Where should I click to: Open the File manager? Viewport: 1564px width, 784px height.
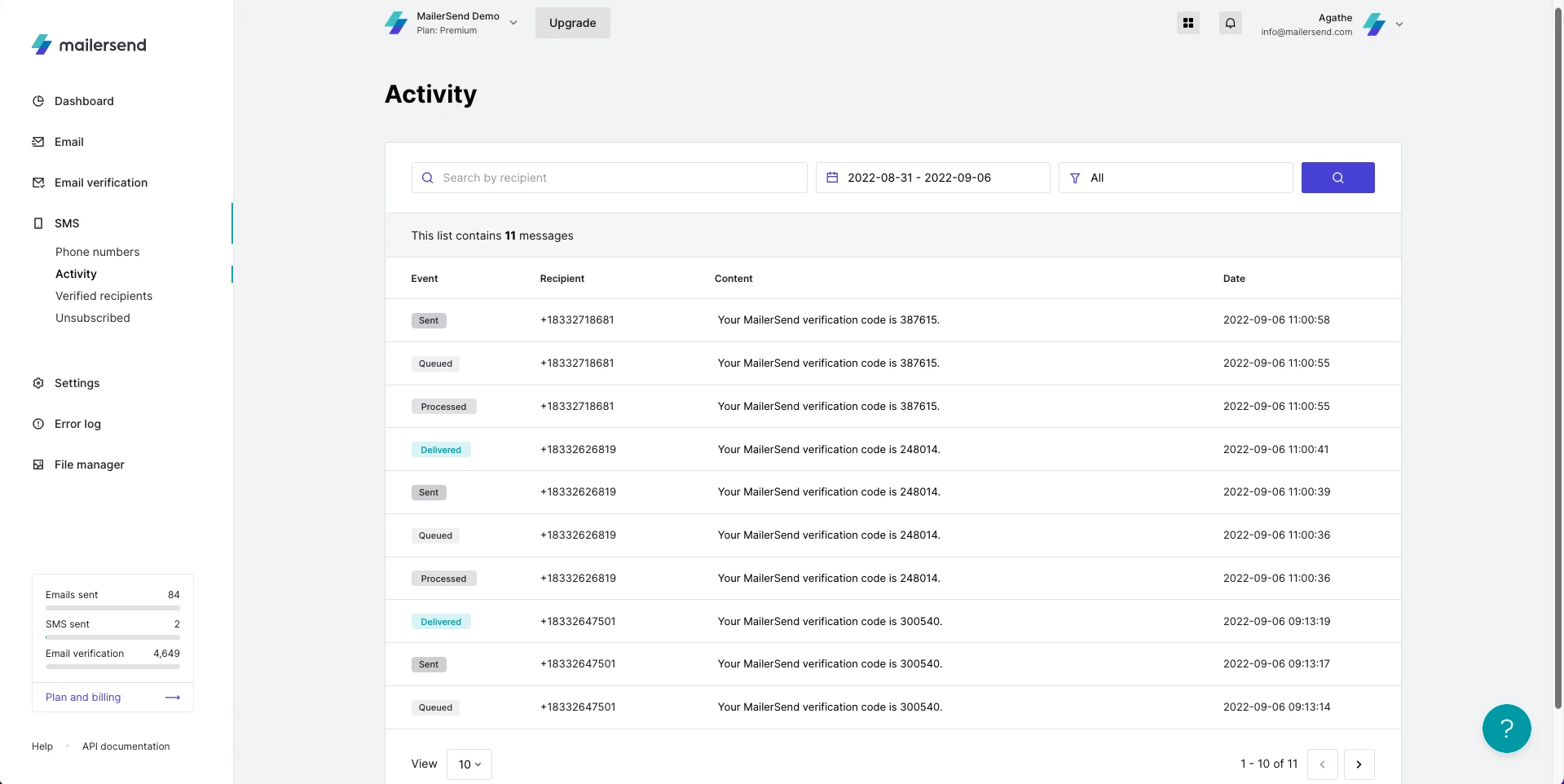click(x=89, y=465)
